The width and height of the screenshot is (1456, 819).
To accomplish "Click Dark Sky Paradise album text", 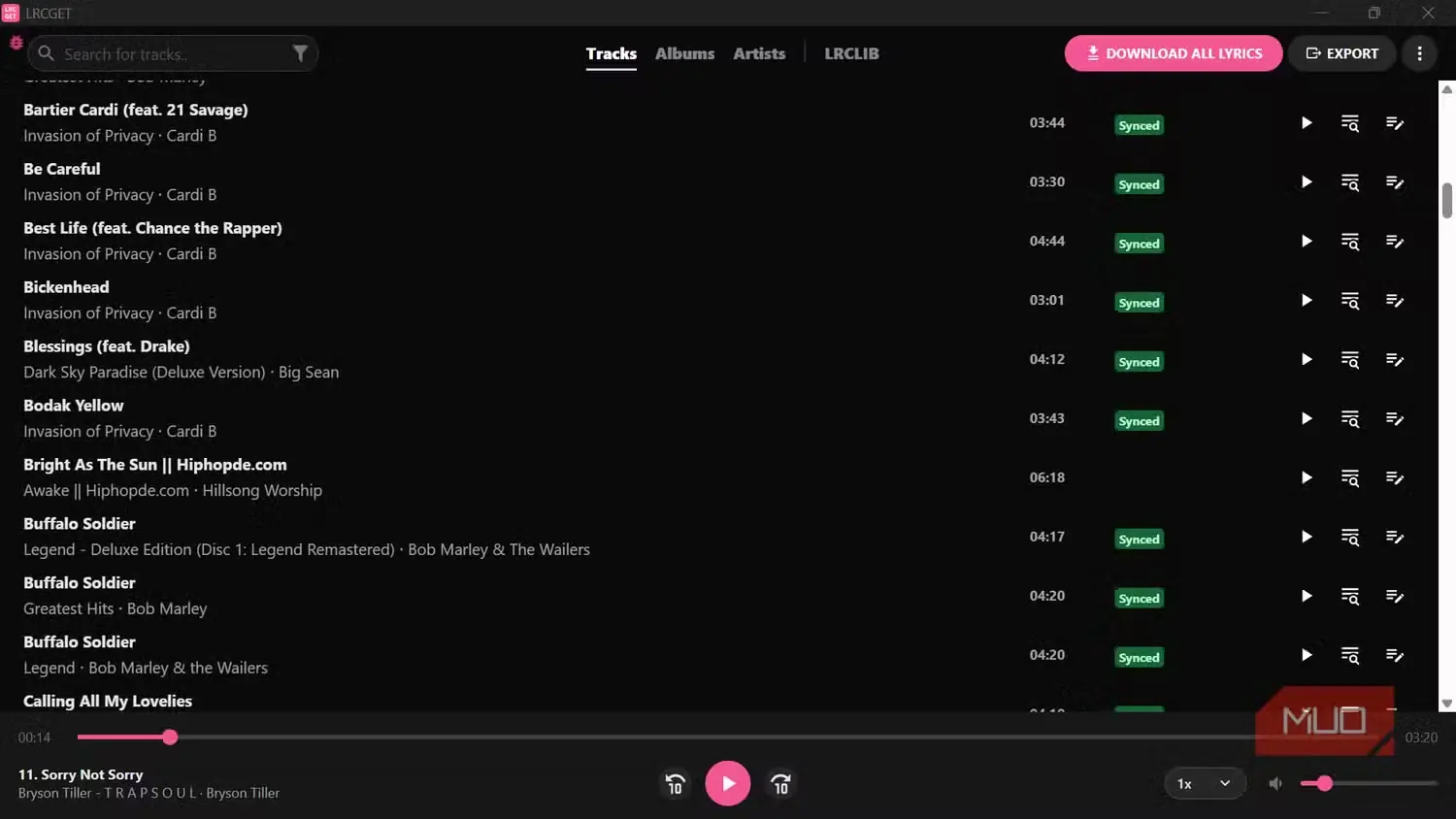I will click(145, 373).
